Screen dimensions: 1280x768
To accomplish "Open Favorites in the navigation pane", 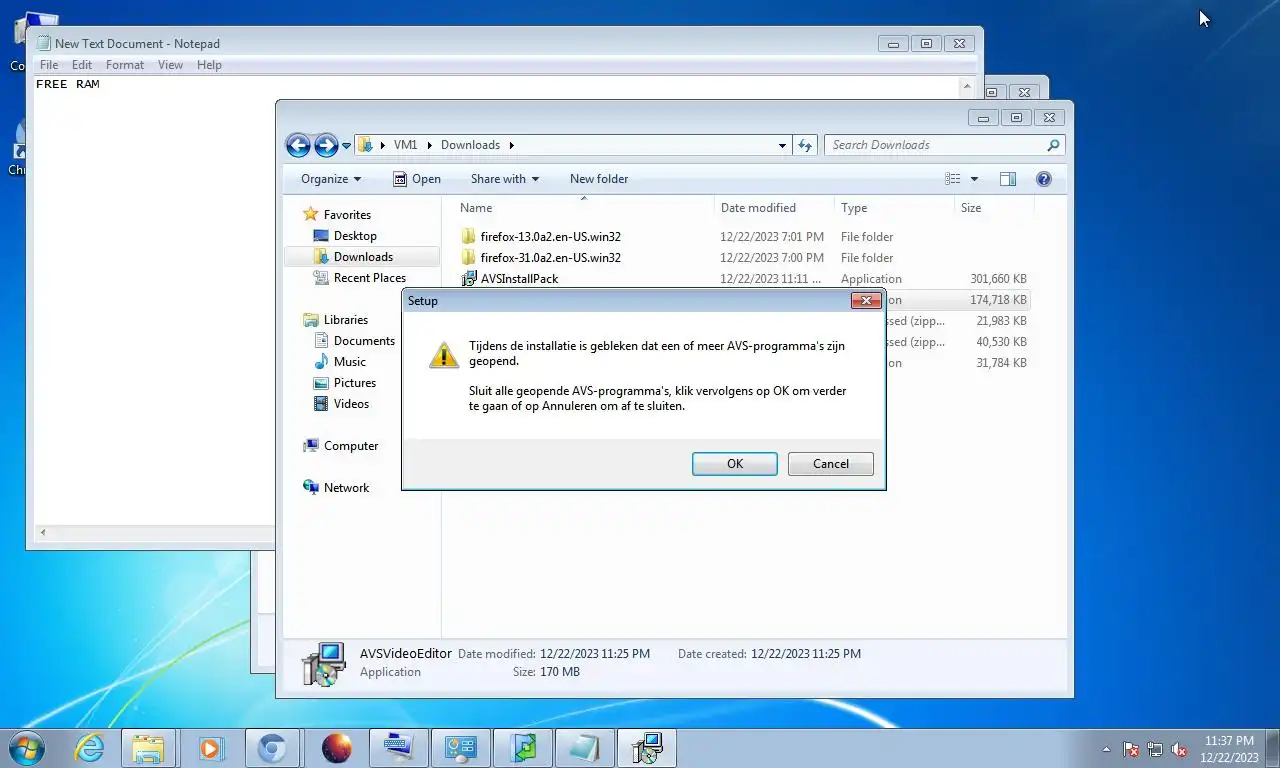I will tap(347, 215).
